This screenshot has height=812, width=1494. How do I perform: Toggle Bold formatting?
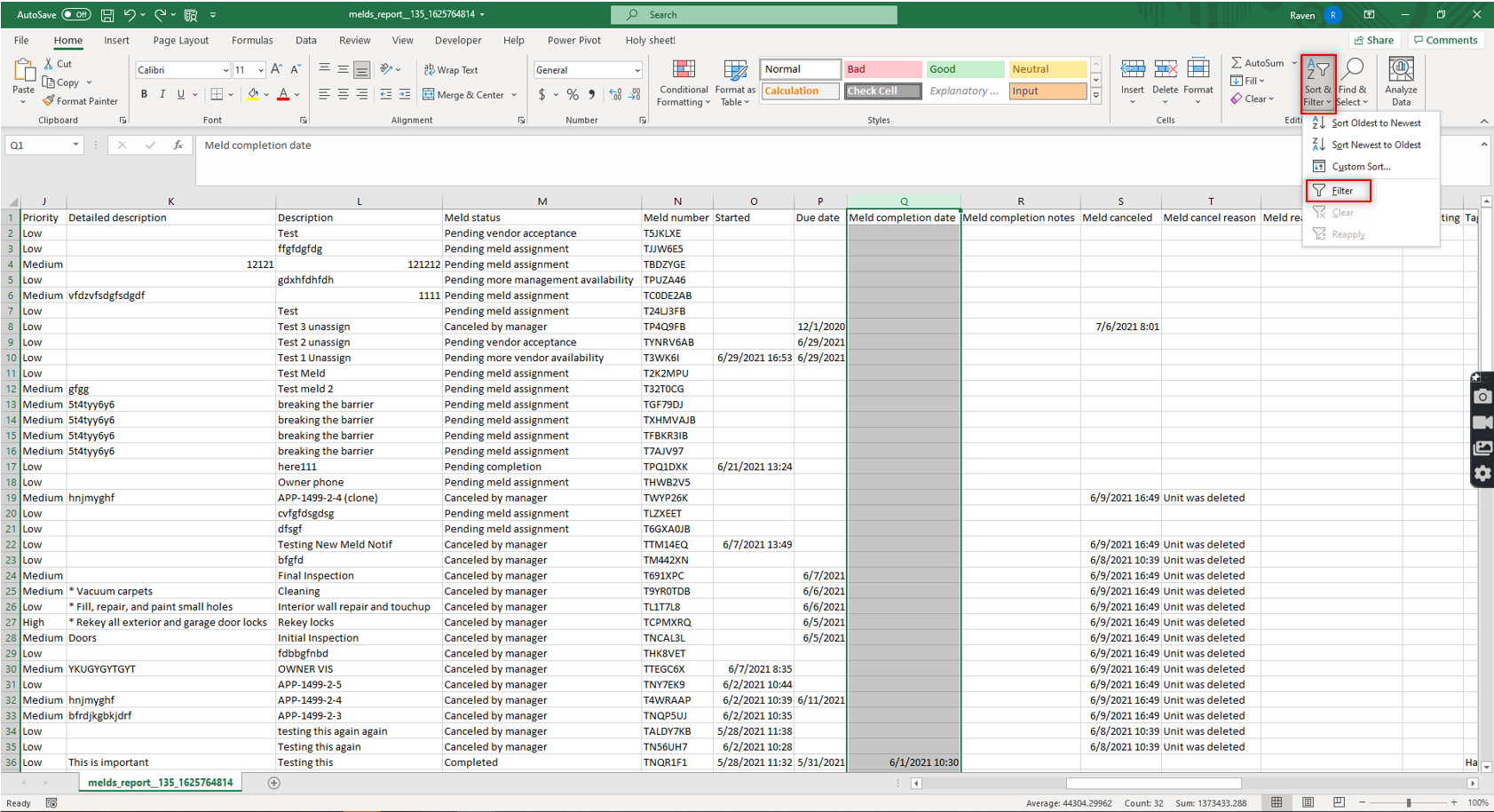click(x=144, y=95)
